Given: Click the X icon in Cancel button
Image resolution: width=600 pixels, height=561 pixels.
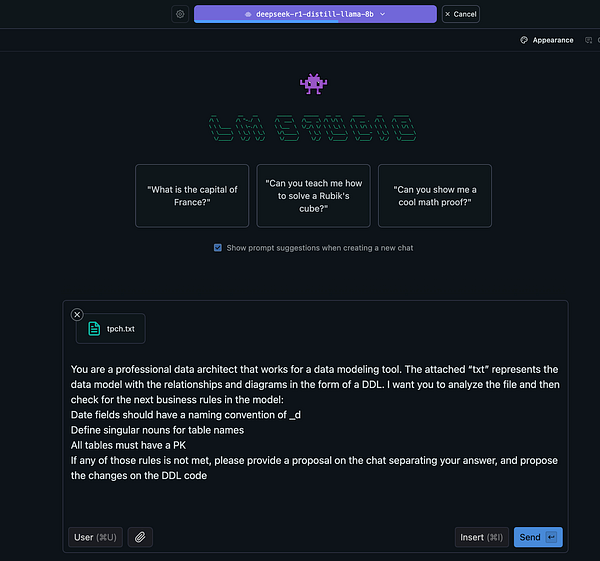Looking at the screenshot, I should 448,14.
